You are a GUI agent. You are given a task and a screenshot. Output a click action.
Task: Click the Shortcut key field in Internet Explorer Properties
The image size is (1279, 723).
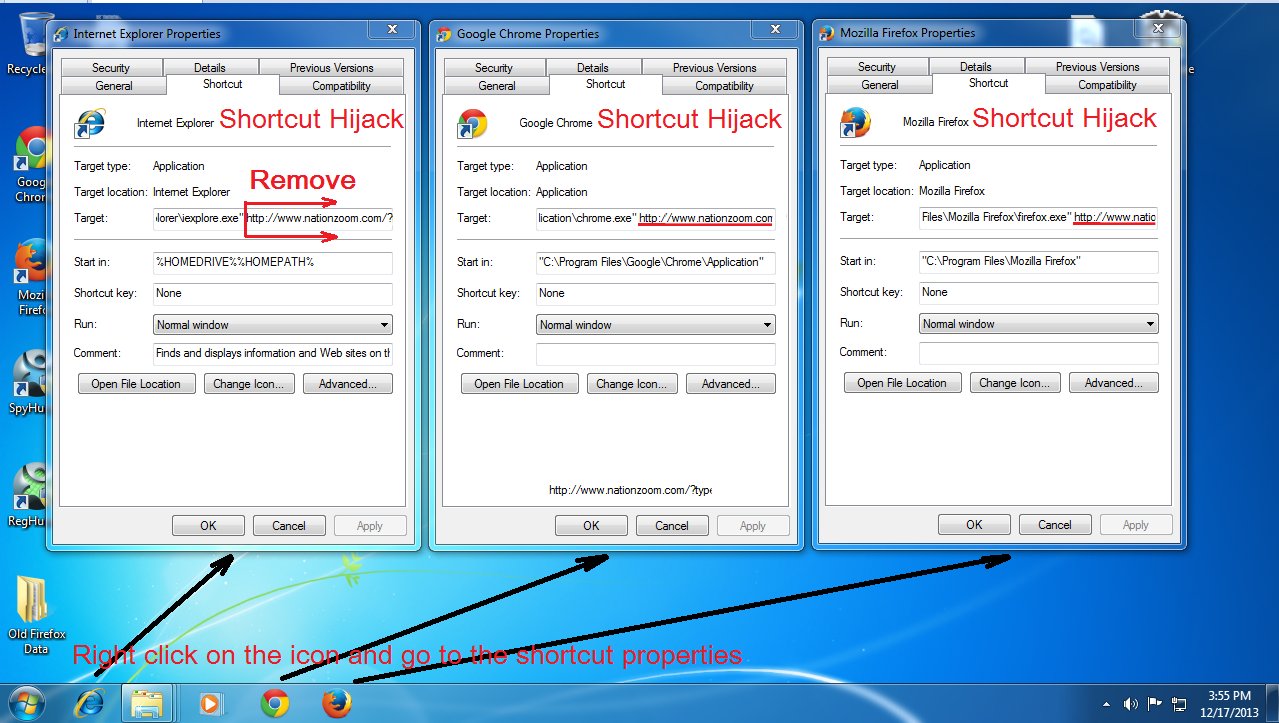273,294
